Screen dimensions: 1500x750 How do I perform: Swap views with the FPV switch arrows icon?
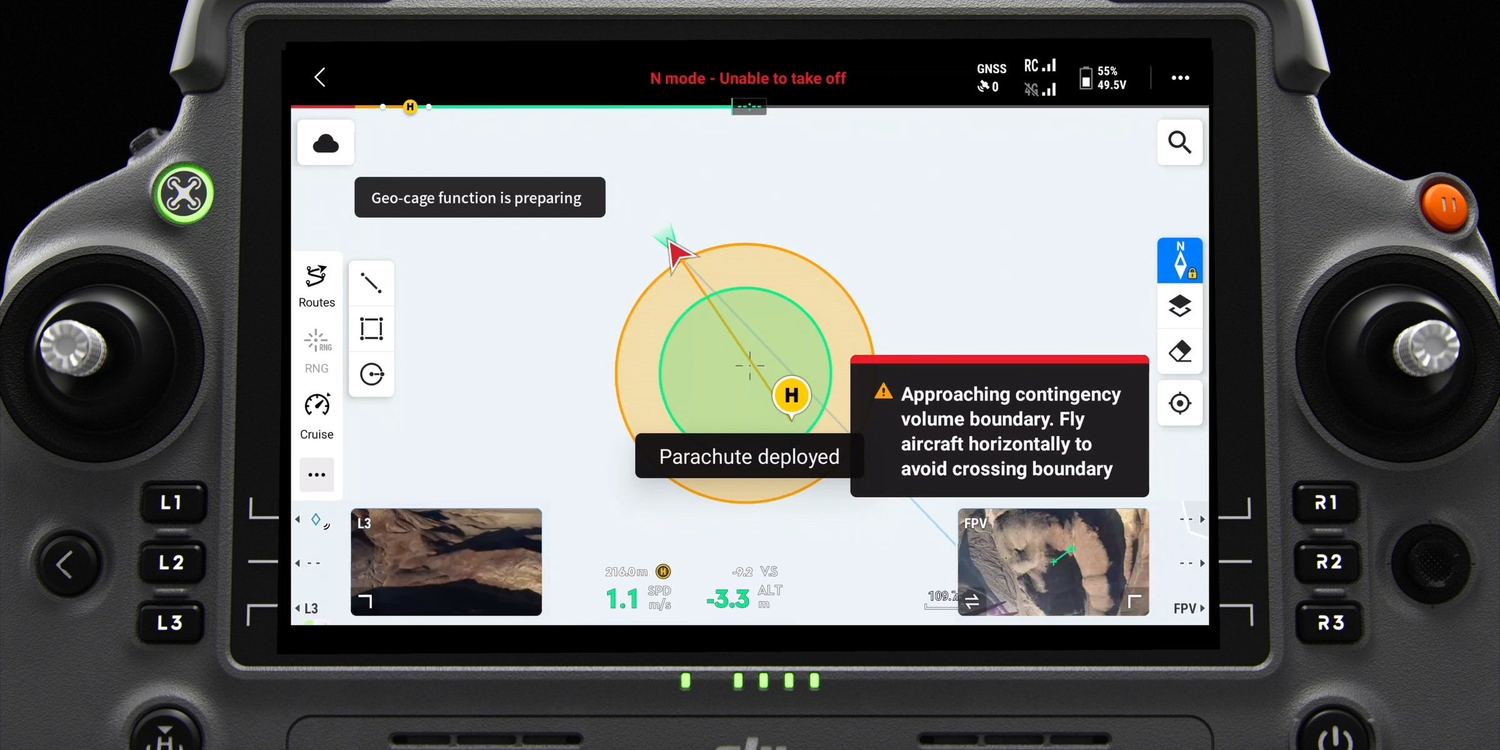(x=971, y=601)
